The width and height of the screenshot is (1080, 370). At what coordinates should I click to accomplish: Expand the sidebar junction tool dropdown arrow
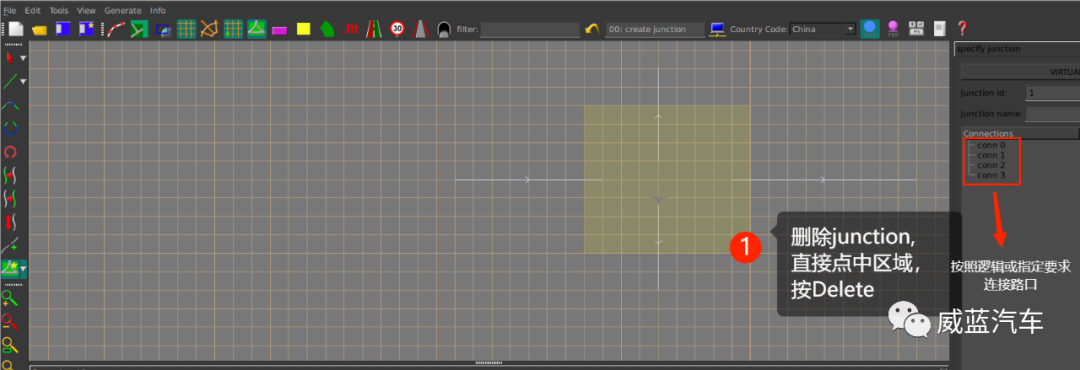[x=23, y=269]
